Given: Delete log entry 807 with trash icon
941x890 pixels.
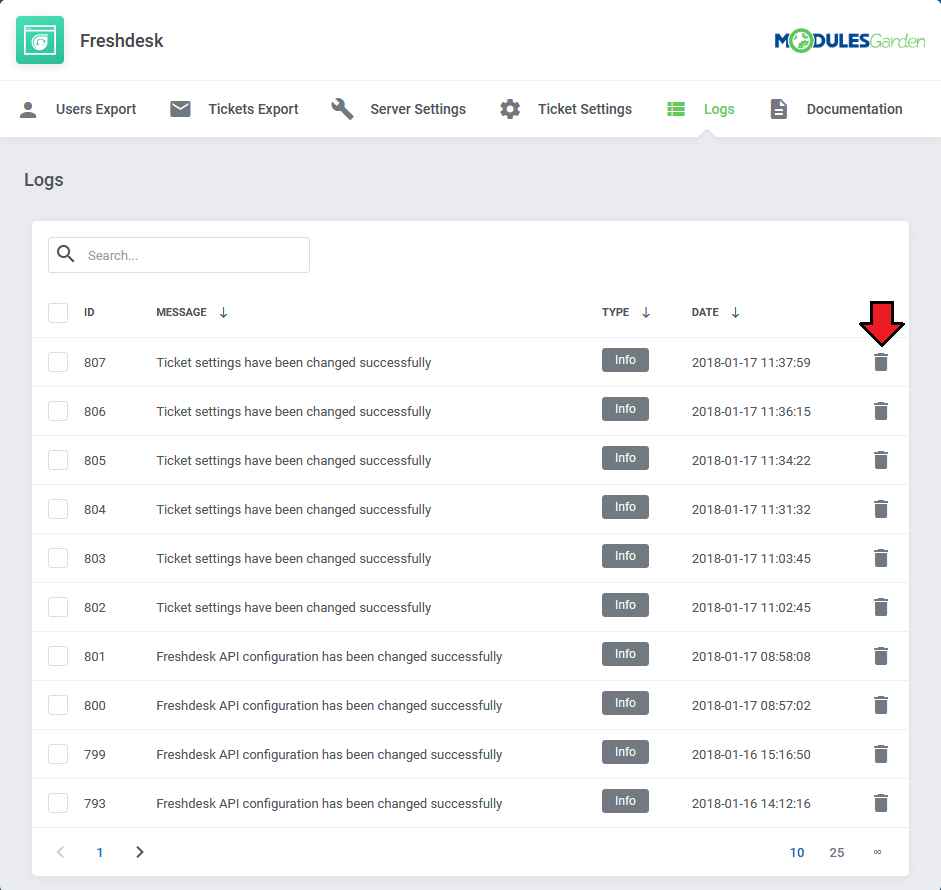Looking at the screenshot, I should click(x=880, y=362).
